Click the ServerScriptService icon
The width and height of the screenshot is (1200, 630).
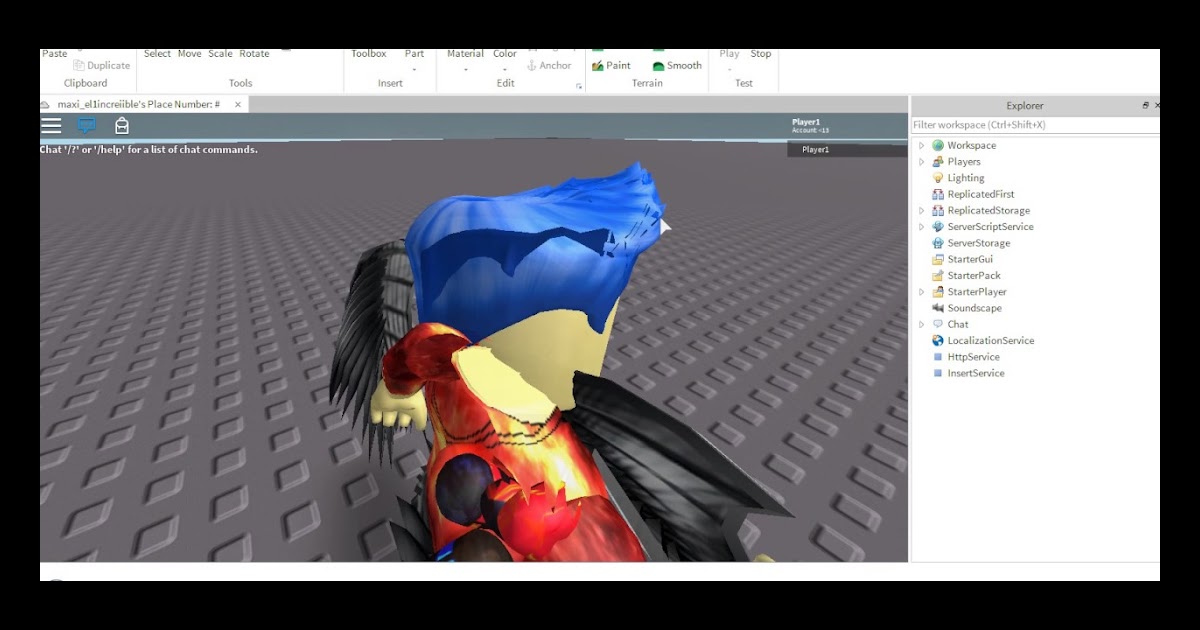point(938,226)
